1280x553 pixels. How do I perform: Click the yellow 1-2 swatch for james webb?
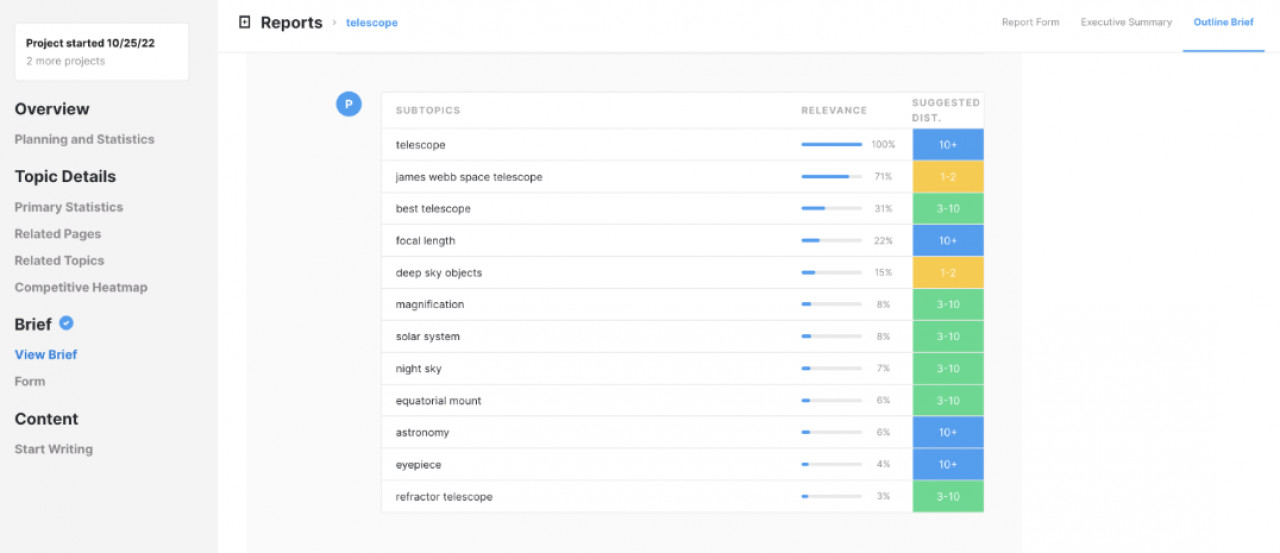[947, 177]
